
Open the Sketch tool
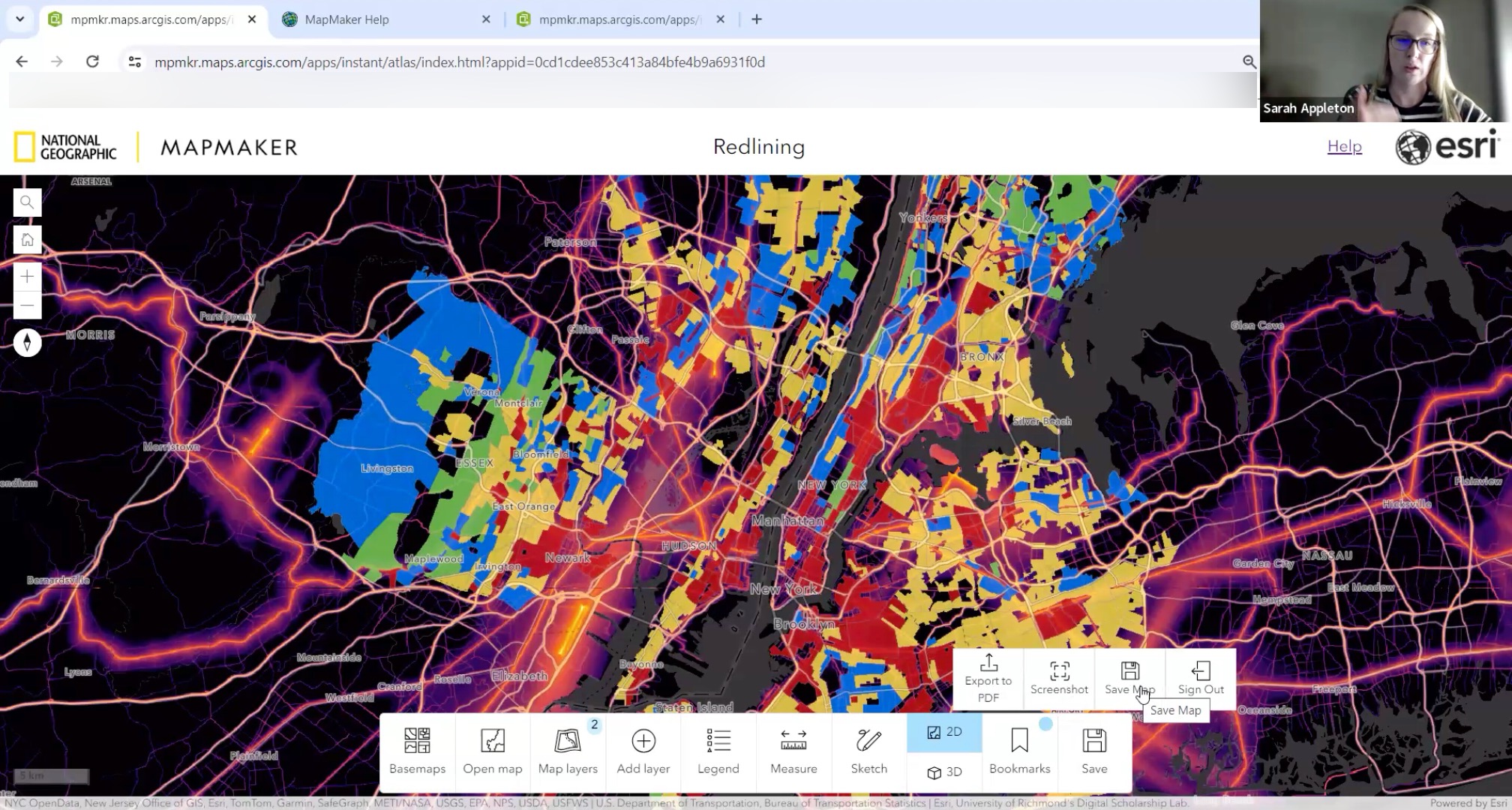(x=868, y=750)
